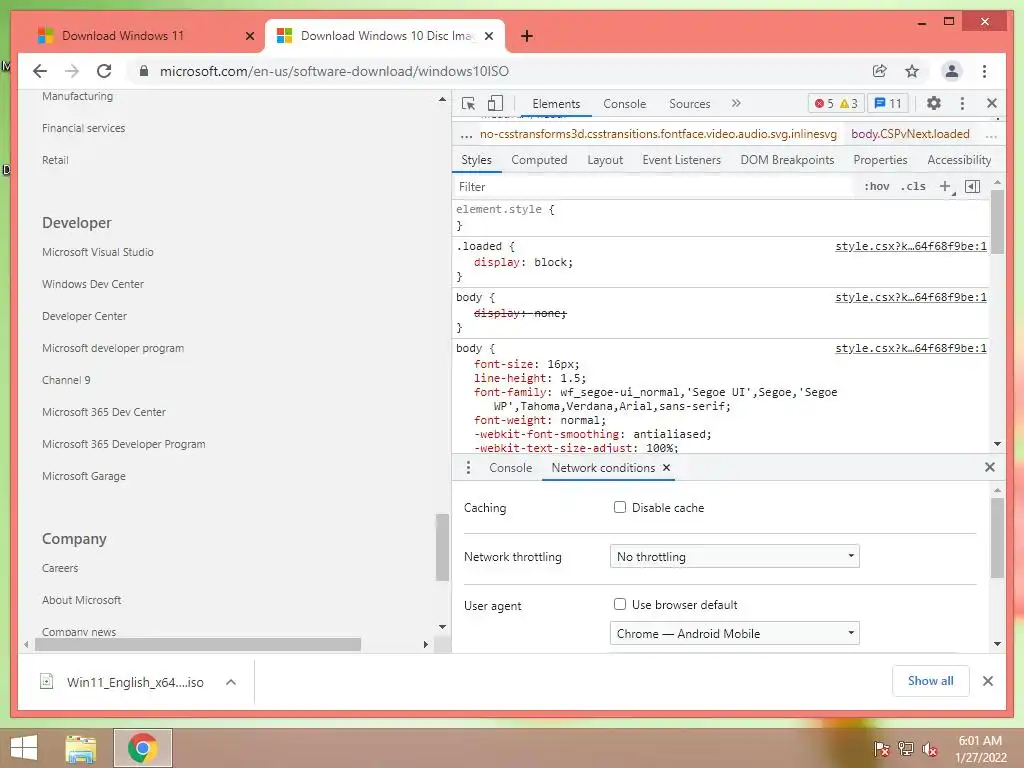Go forward in browser
The height and width of the screenshot is (768, 1024).
point(72,71)
